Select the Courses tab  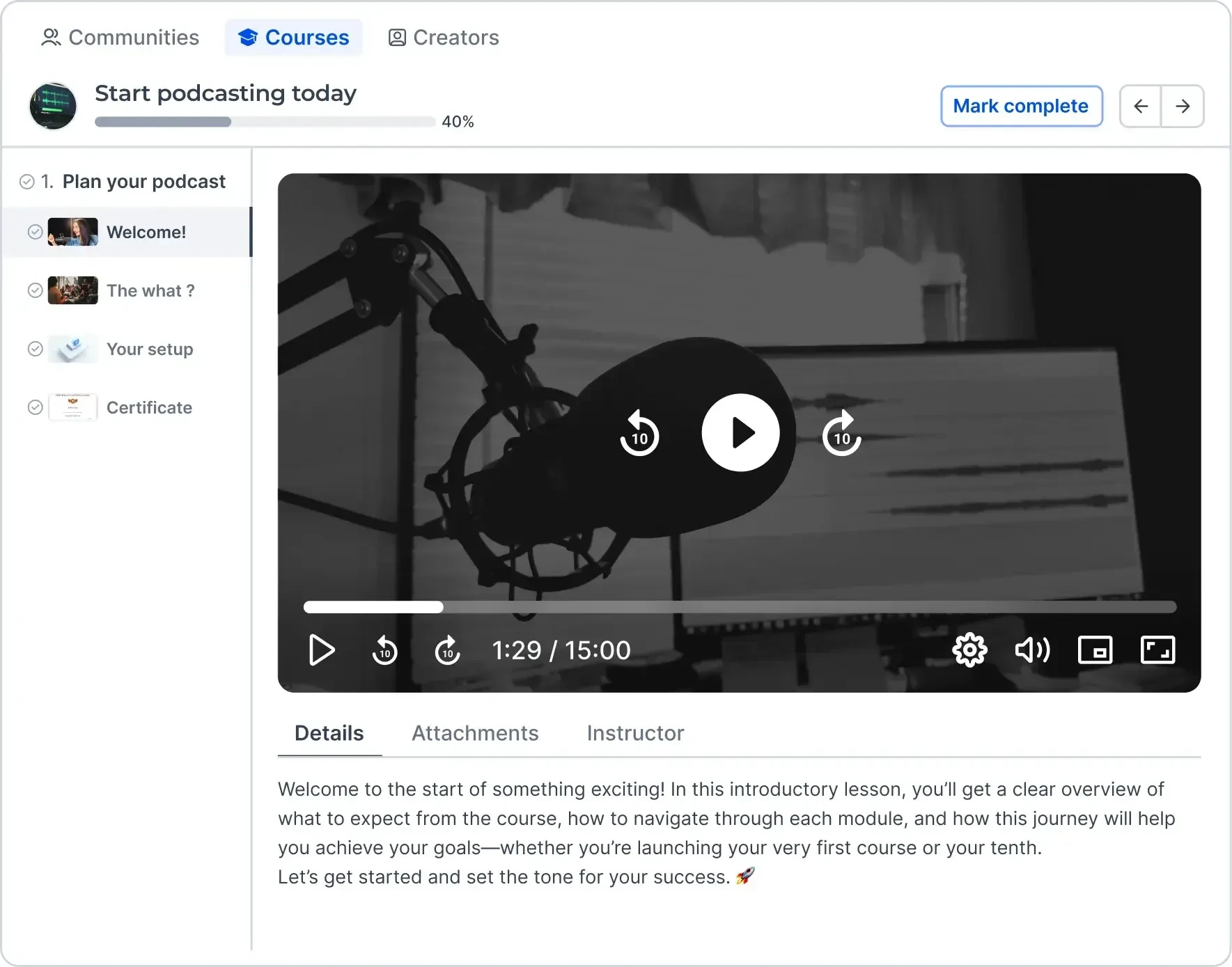click(x=293, y=38)
